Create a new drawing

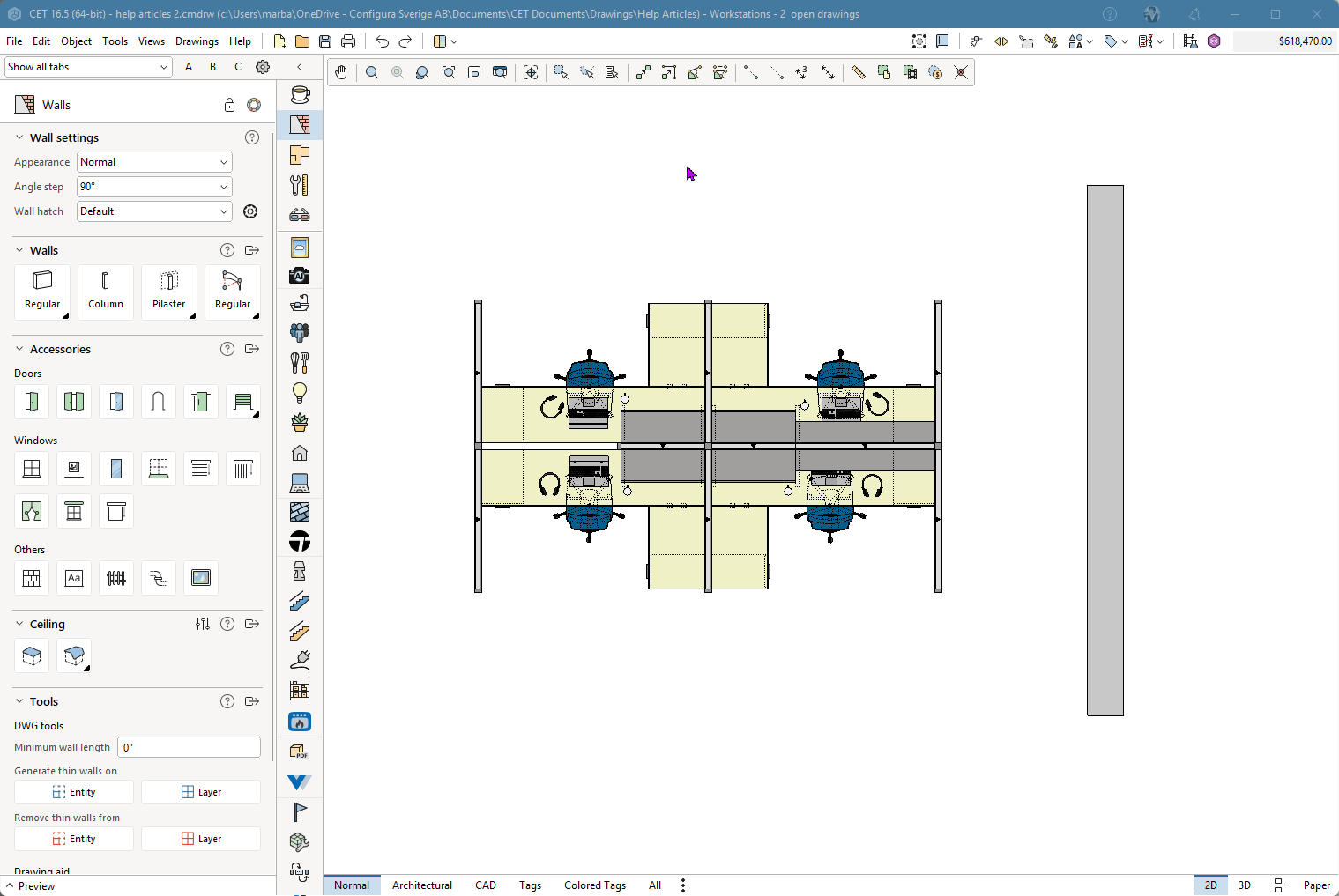coord(279,41)
